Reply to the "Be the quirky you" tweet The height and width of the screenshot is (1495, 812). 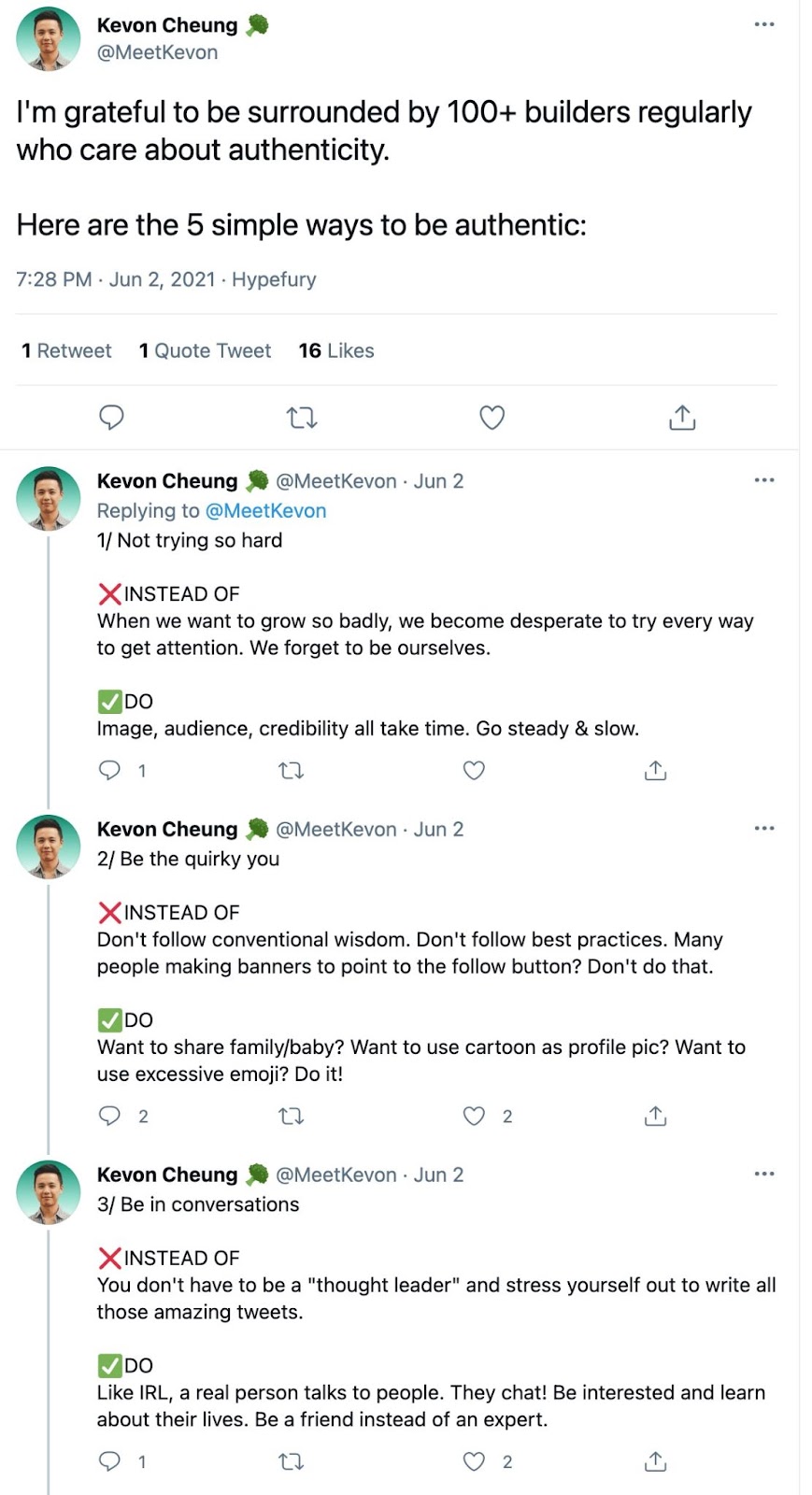click(x=110, y=1116)
